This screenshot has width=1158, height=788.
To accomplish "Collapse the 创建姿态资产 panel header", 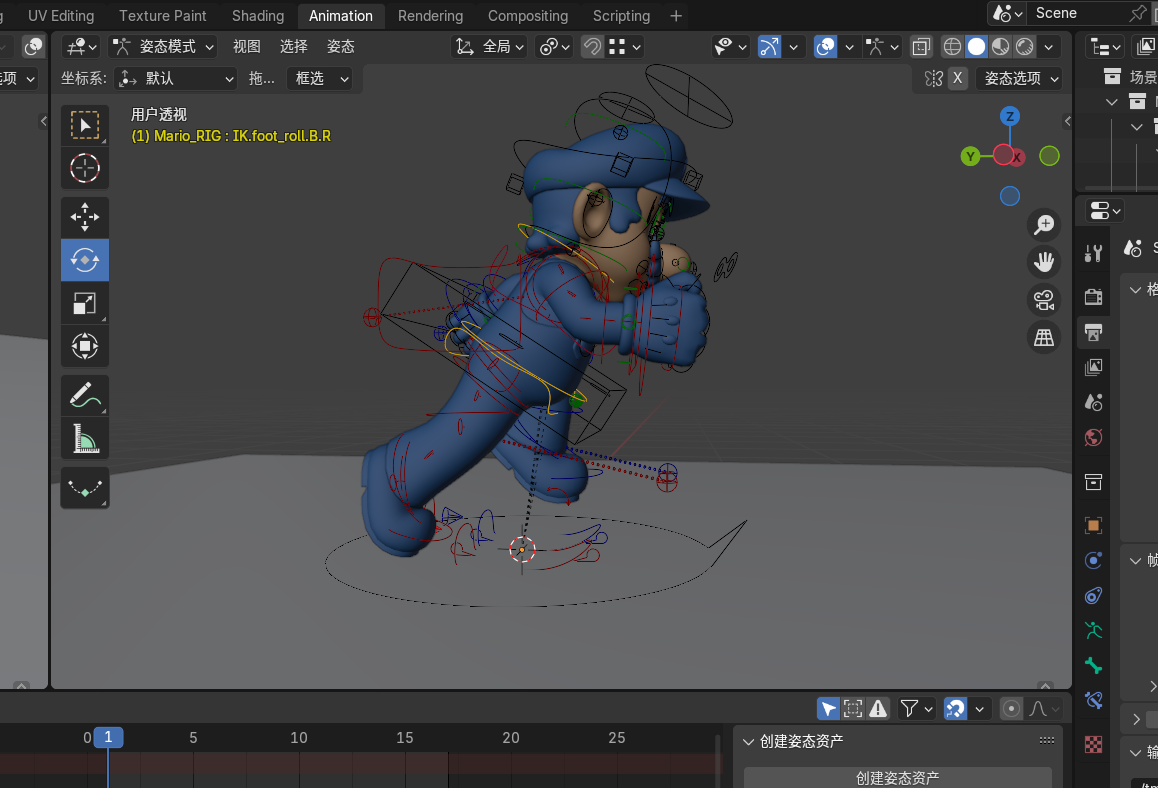I will point(801,741).
